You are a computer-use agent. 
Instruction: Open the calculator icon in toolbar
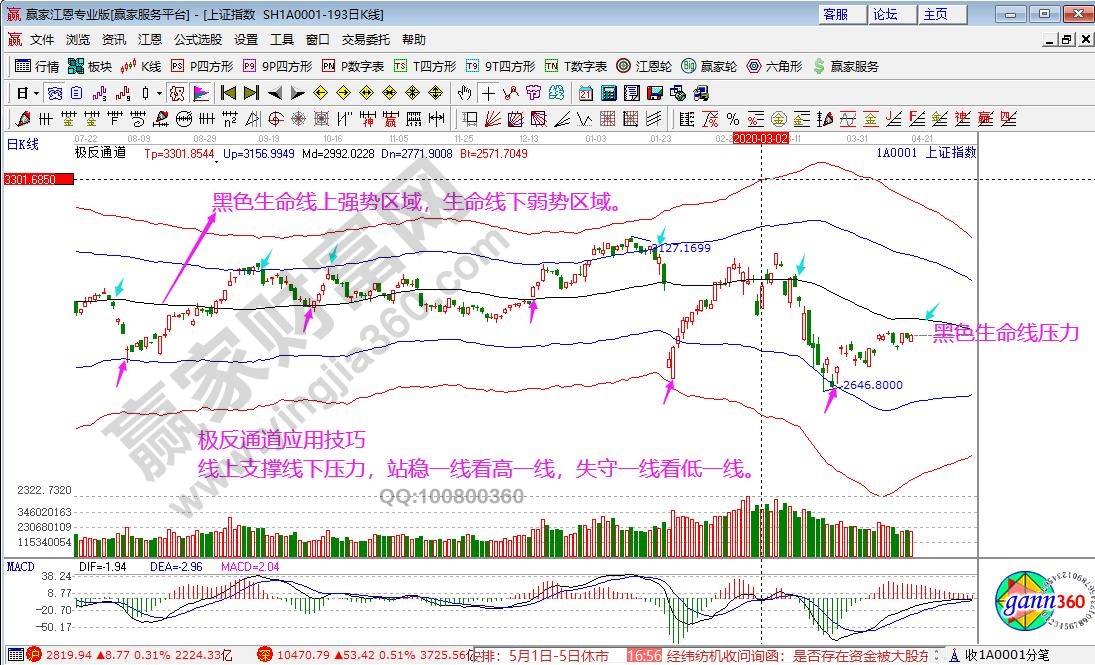point(608,93)
